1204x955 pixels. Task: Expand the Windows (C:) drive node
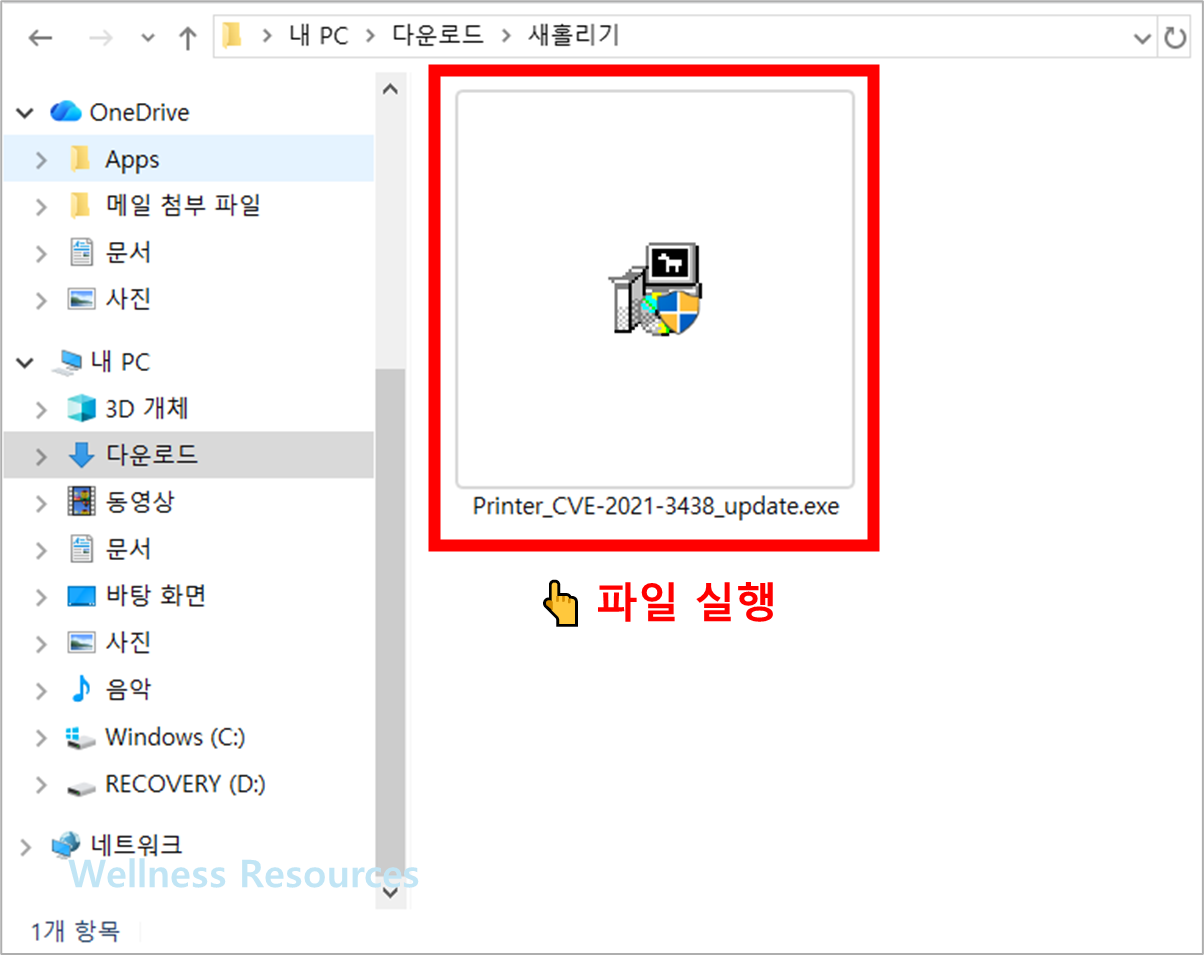[41, 738]
